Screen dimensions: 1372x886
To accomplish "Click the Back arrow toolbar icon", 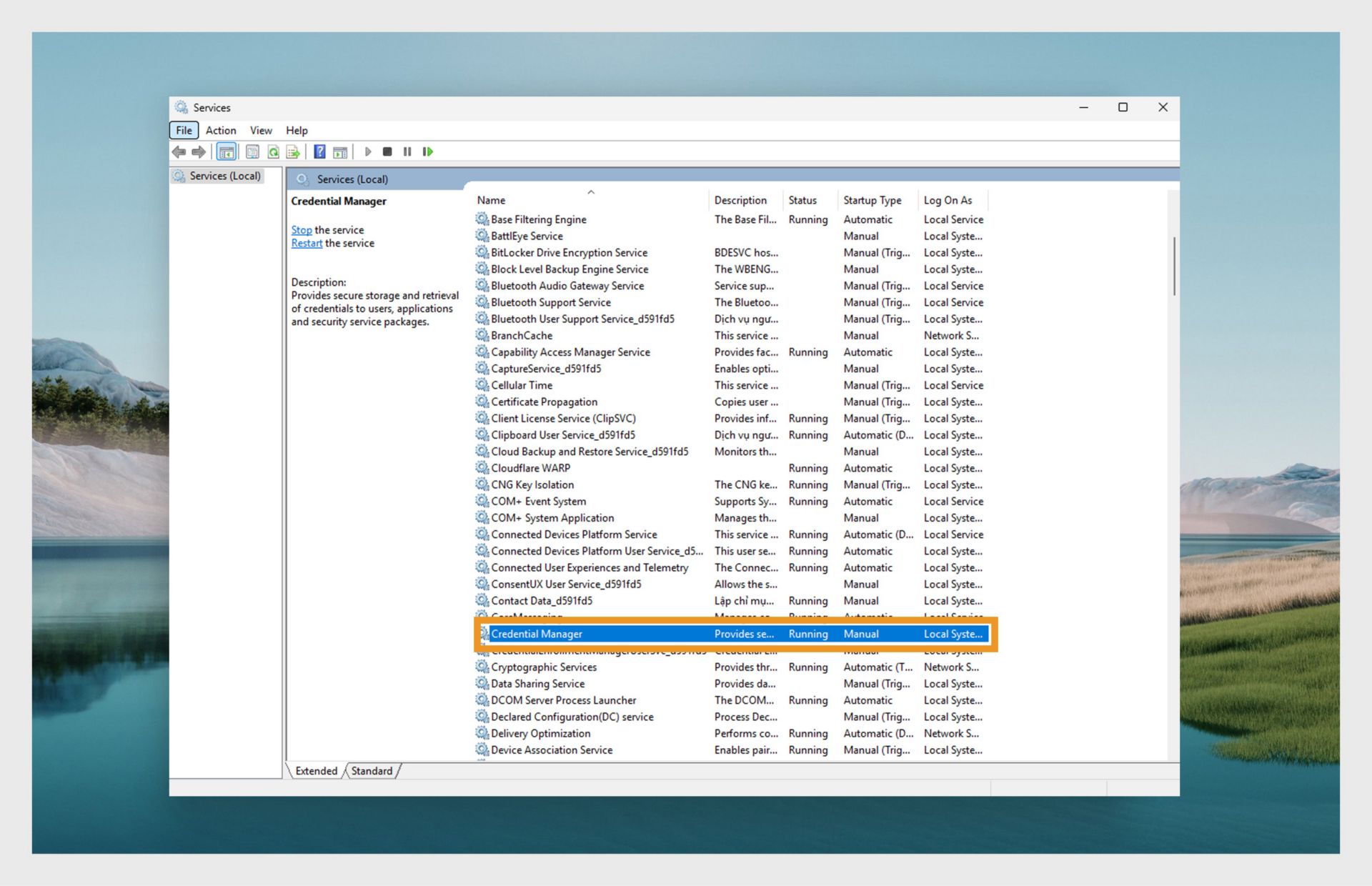I will (x=179, y=151).
